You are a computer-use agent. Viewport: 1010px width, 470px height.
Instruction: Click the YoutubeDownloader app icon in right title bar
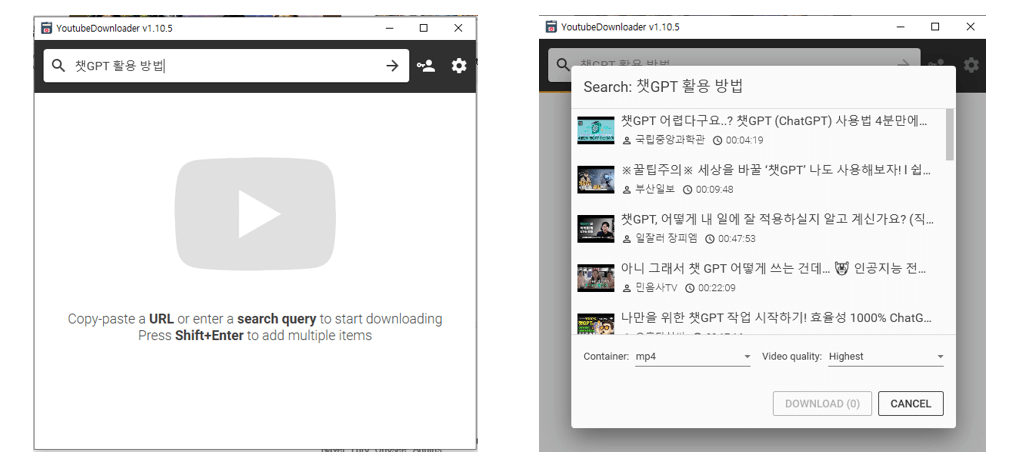point(551,27)
